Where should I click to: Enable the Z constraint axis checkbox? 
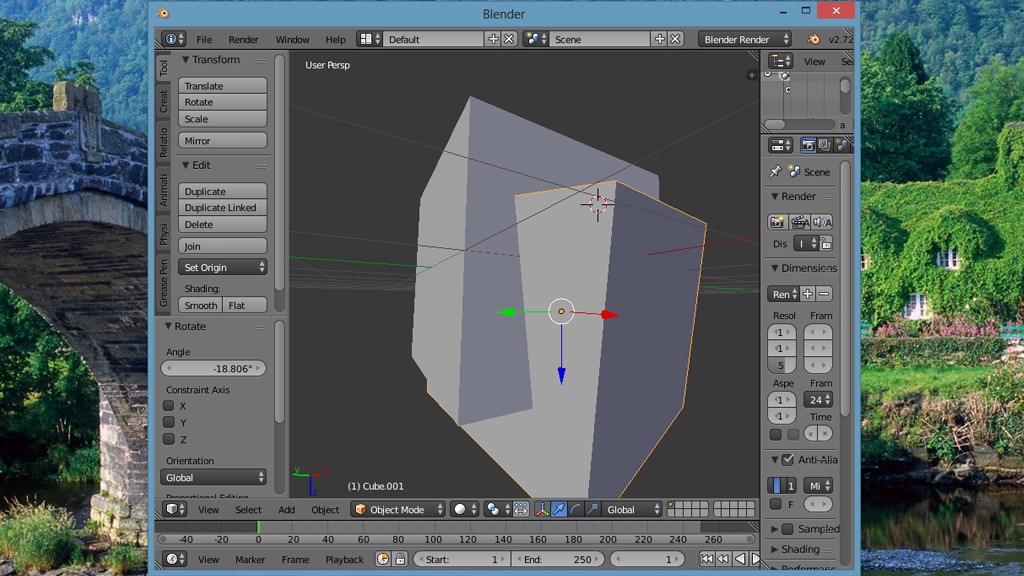pyautogui.click(x=169, y=439)
